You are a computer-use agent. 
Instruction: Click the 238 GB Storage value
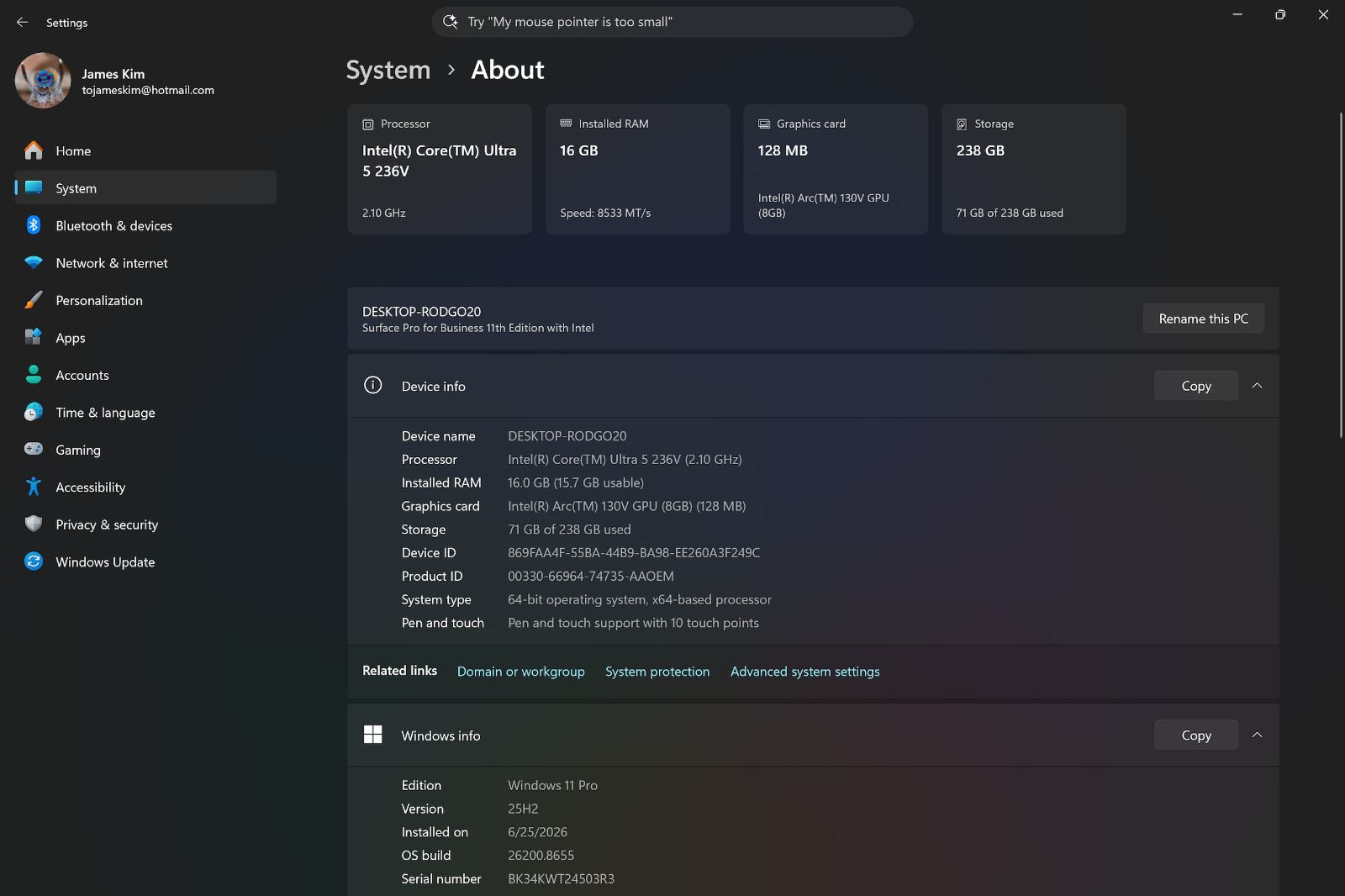click(980, 150)
